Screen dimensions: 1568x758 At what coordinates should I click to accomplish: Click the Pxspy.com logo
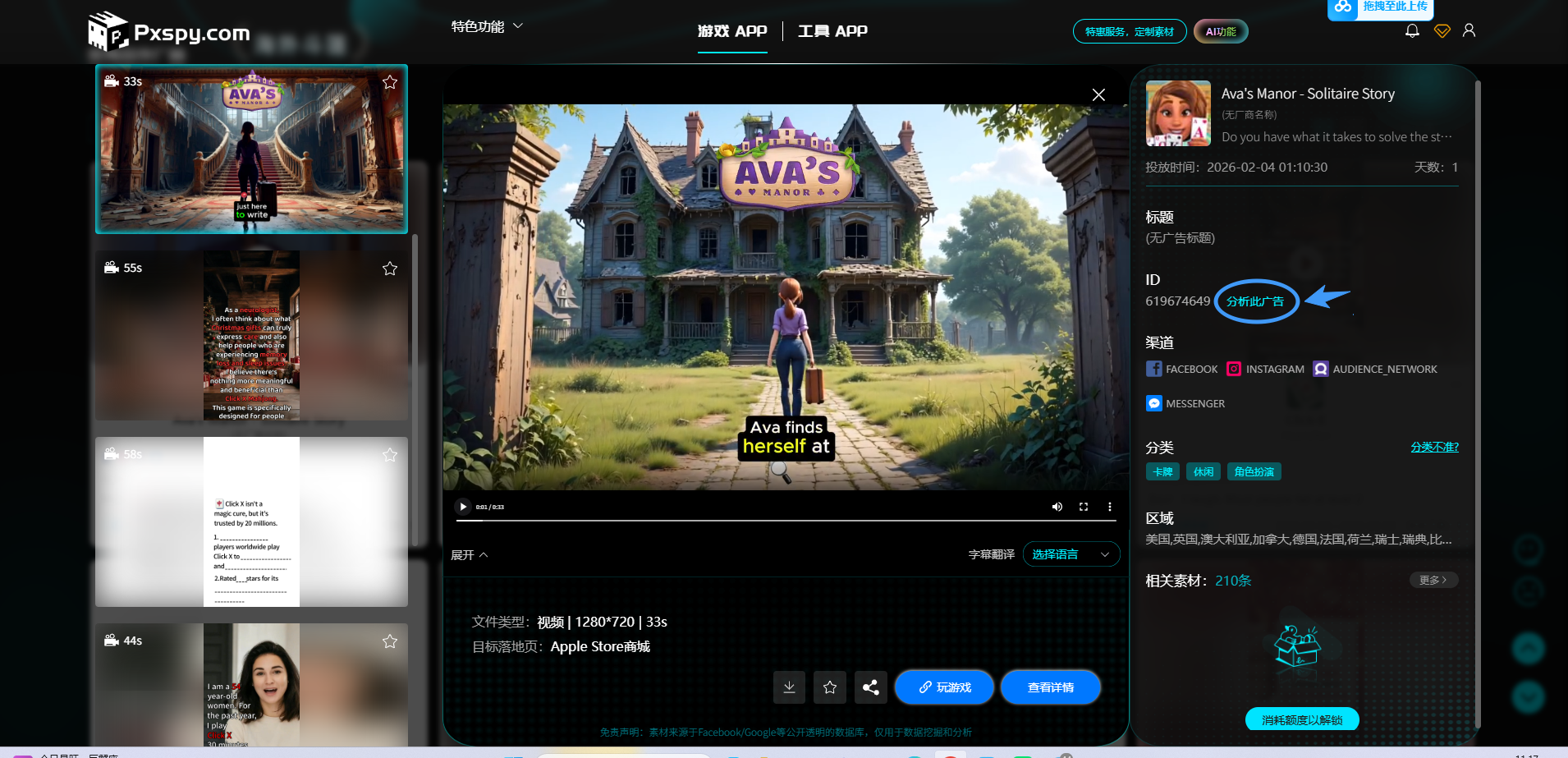[169, 31]
